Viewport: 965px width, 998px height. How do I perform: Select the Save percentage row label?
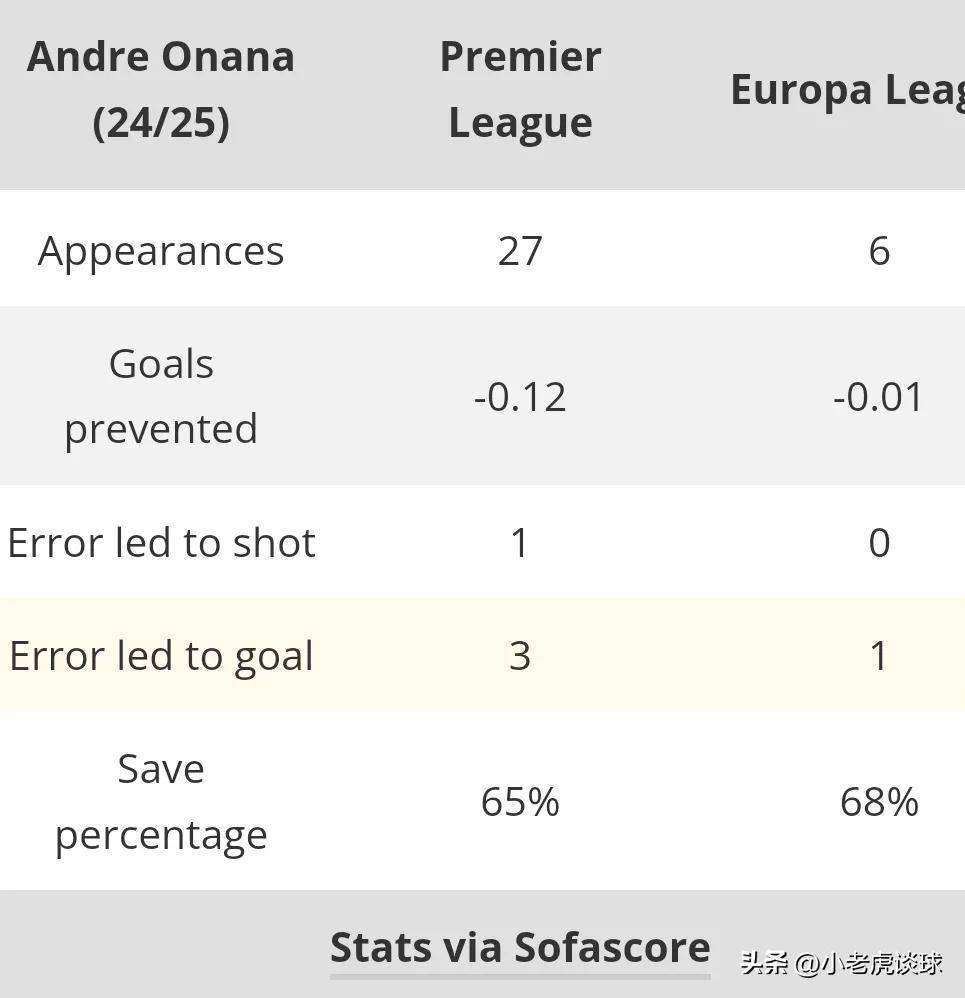161,803
